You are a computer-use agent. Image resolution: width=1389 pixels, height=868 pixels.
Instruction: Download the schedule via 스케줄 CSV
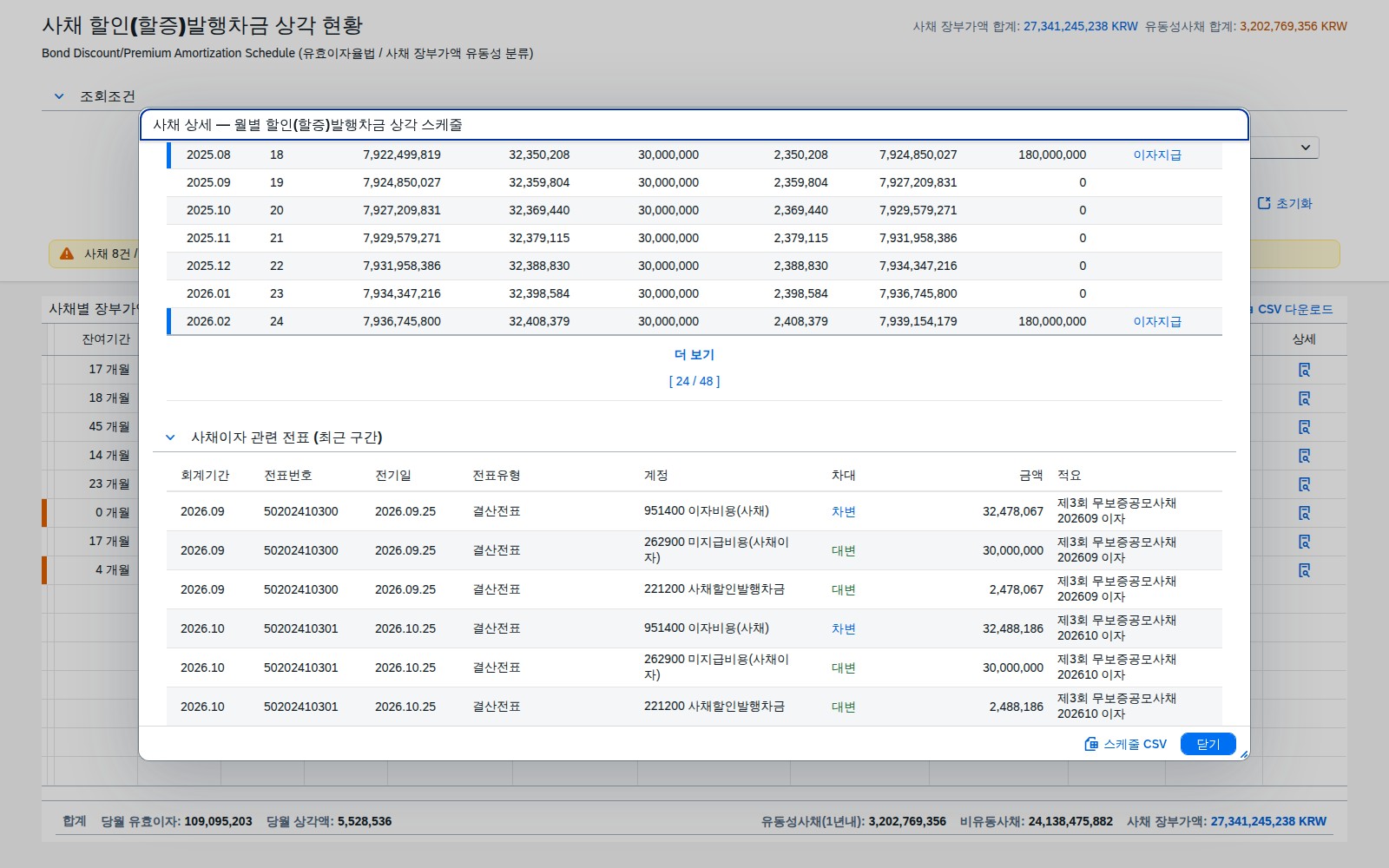coord(1125,744)
